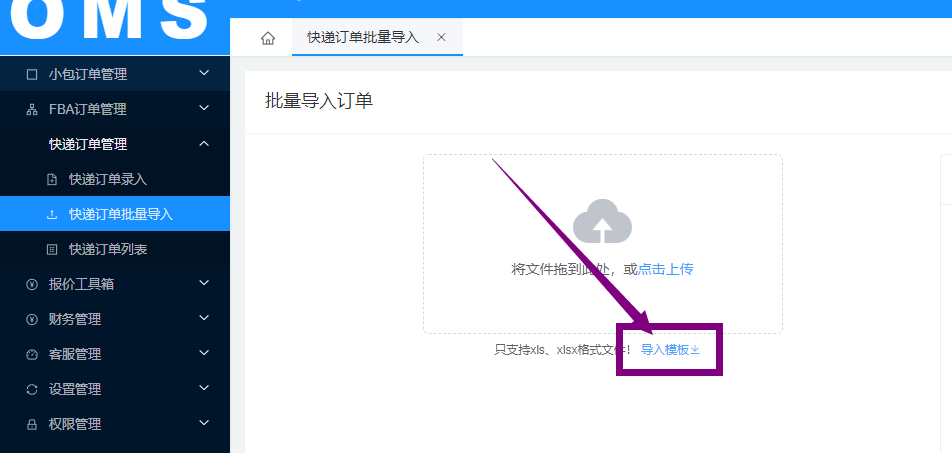Open 快递订单列表 menu item

(x=115, y=249)
